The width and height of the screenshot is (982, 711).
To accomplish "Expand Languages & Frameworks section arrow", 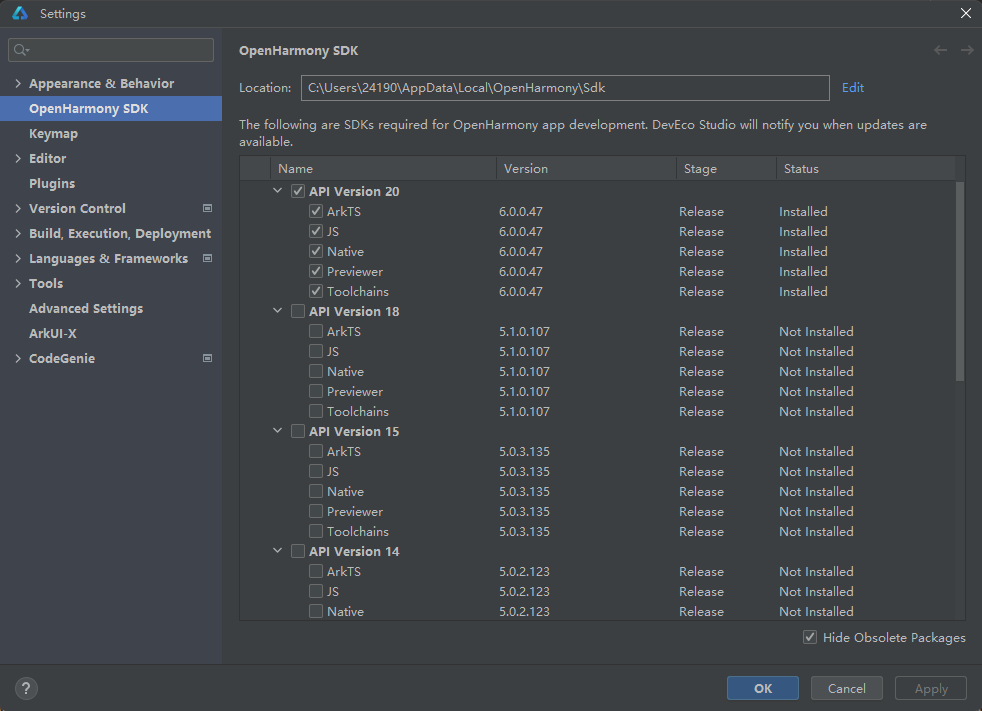I will click(18, 258).
